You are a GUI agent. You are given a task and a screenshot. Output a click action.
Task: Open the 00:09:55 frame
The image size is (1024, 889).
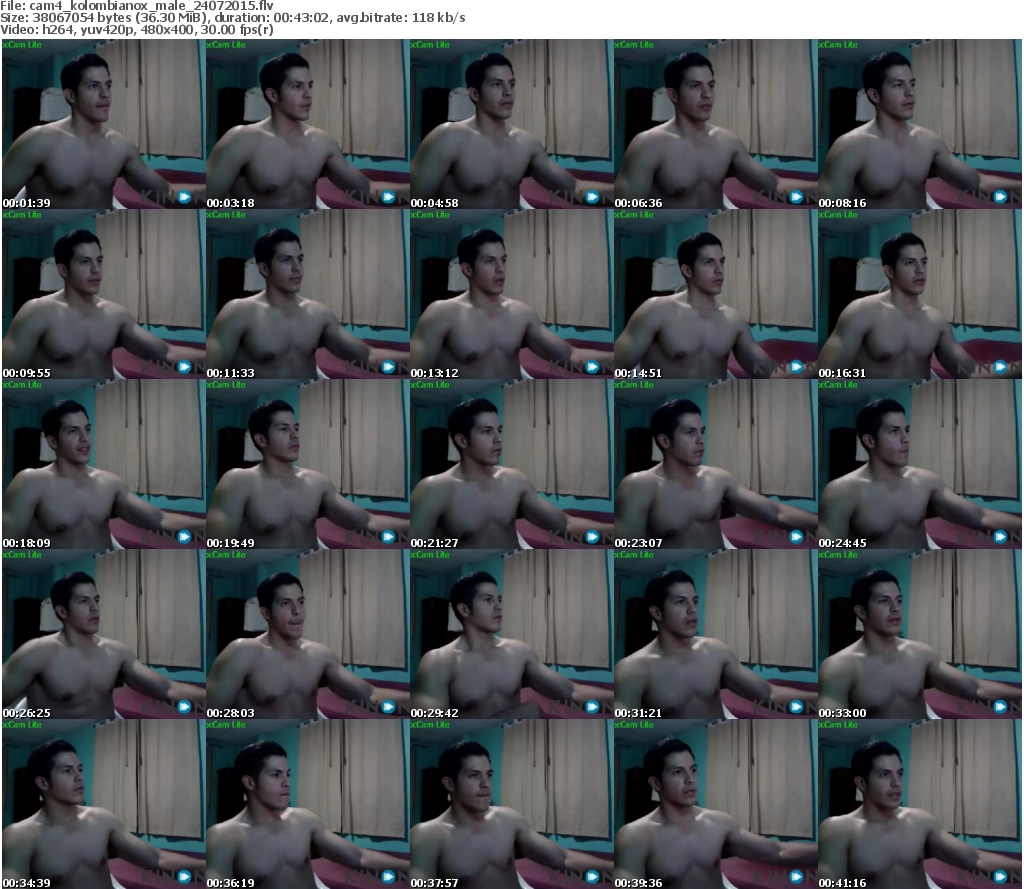tap(104, 294)
